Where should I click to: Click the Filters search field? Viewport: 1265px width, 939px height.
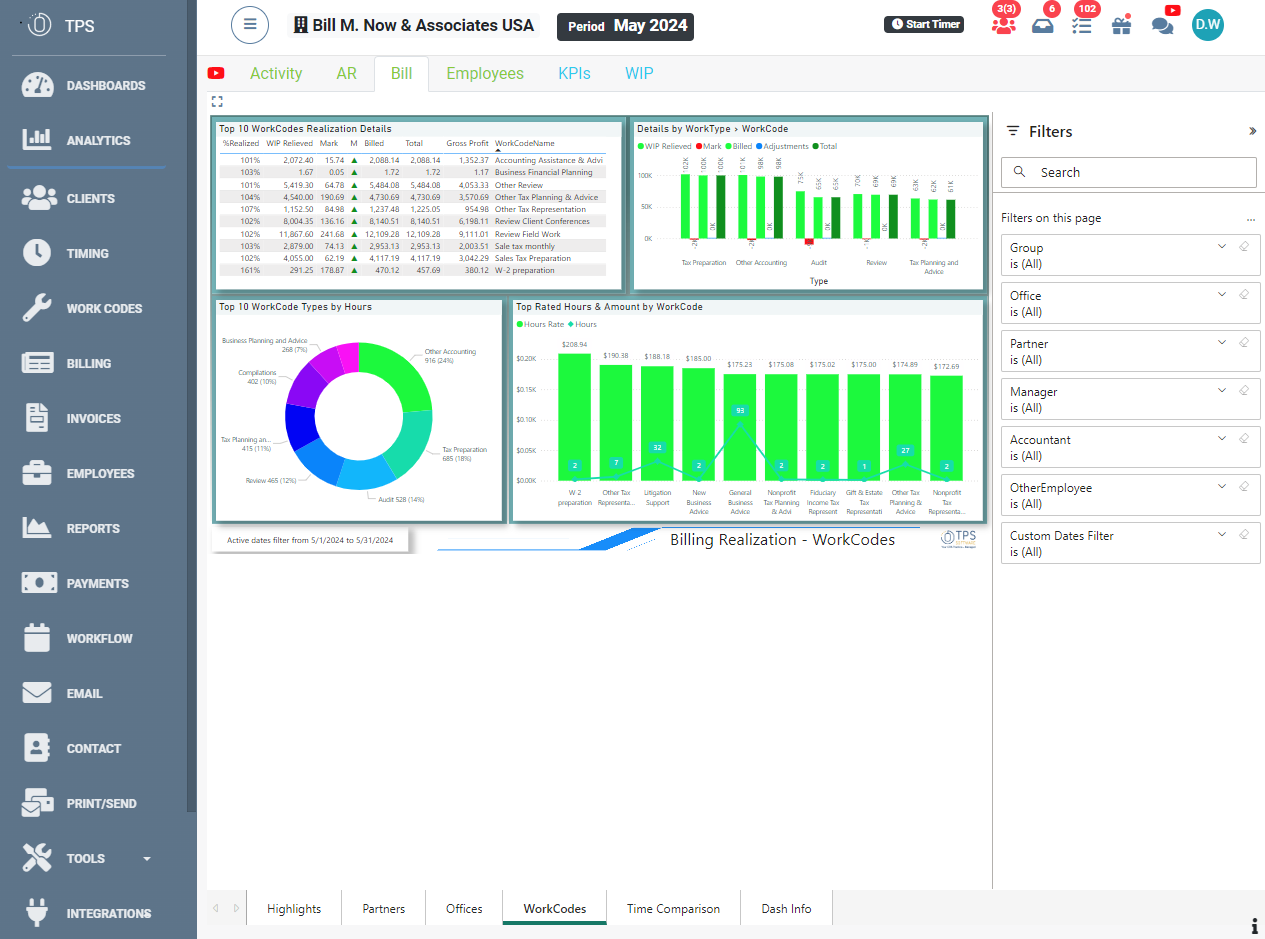[x=1129, y=172]
